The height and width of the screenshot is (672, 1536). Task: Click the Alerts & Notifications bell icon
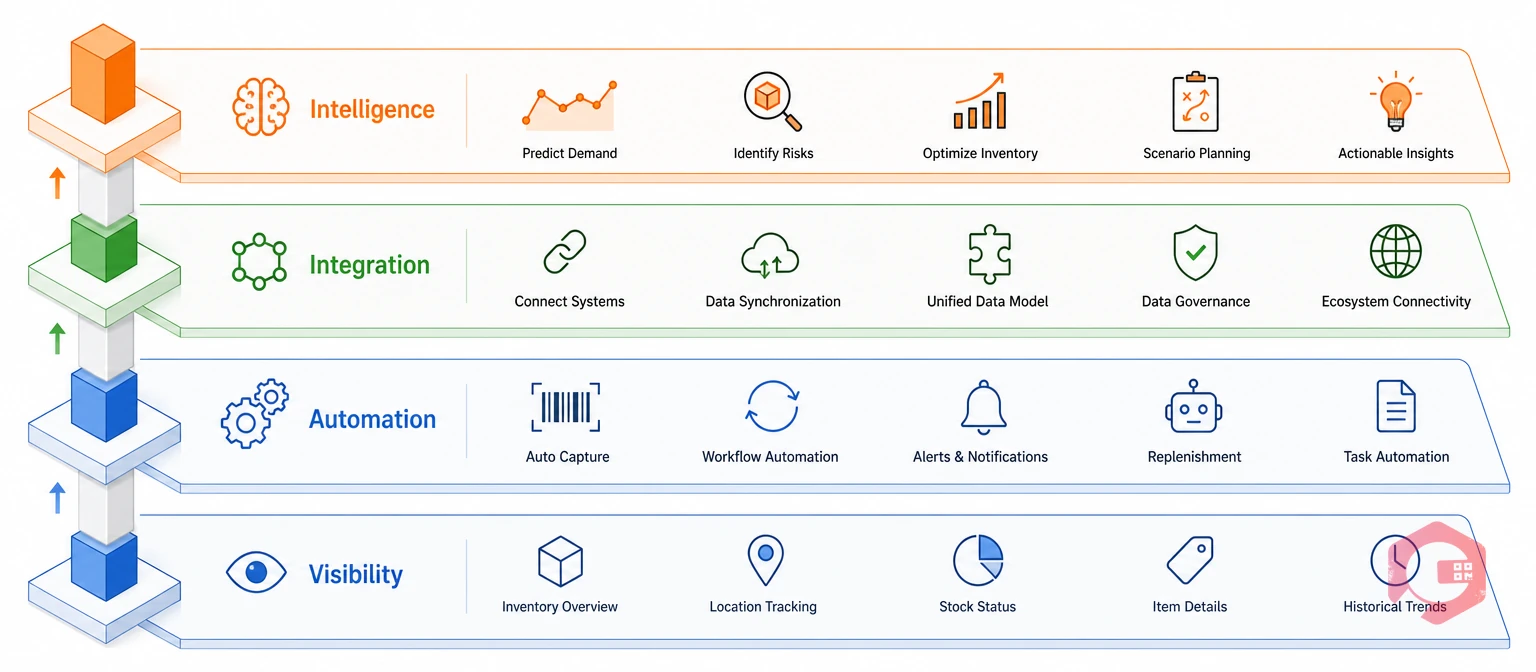click(983, 407)
